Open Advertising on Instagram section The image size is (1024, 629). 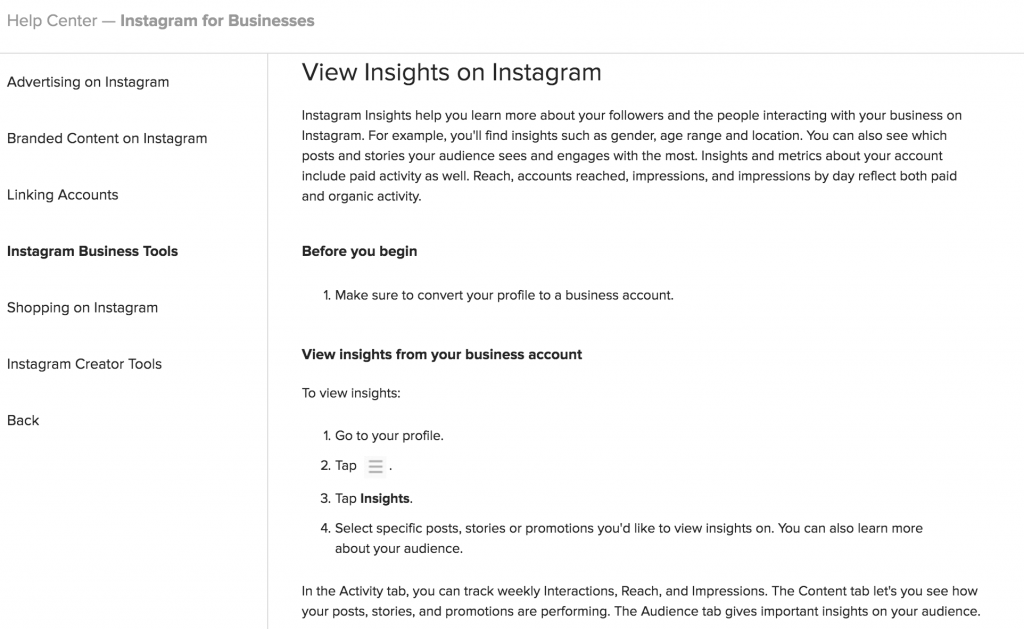tap(88, 82)
